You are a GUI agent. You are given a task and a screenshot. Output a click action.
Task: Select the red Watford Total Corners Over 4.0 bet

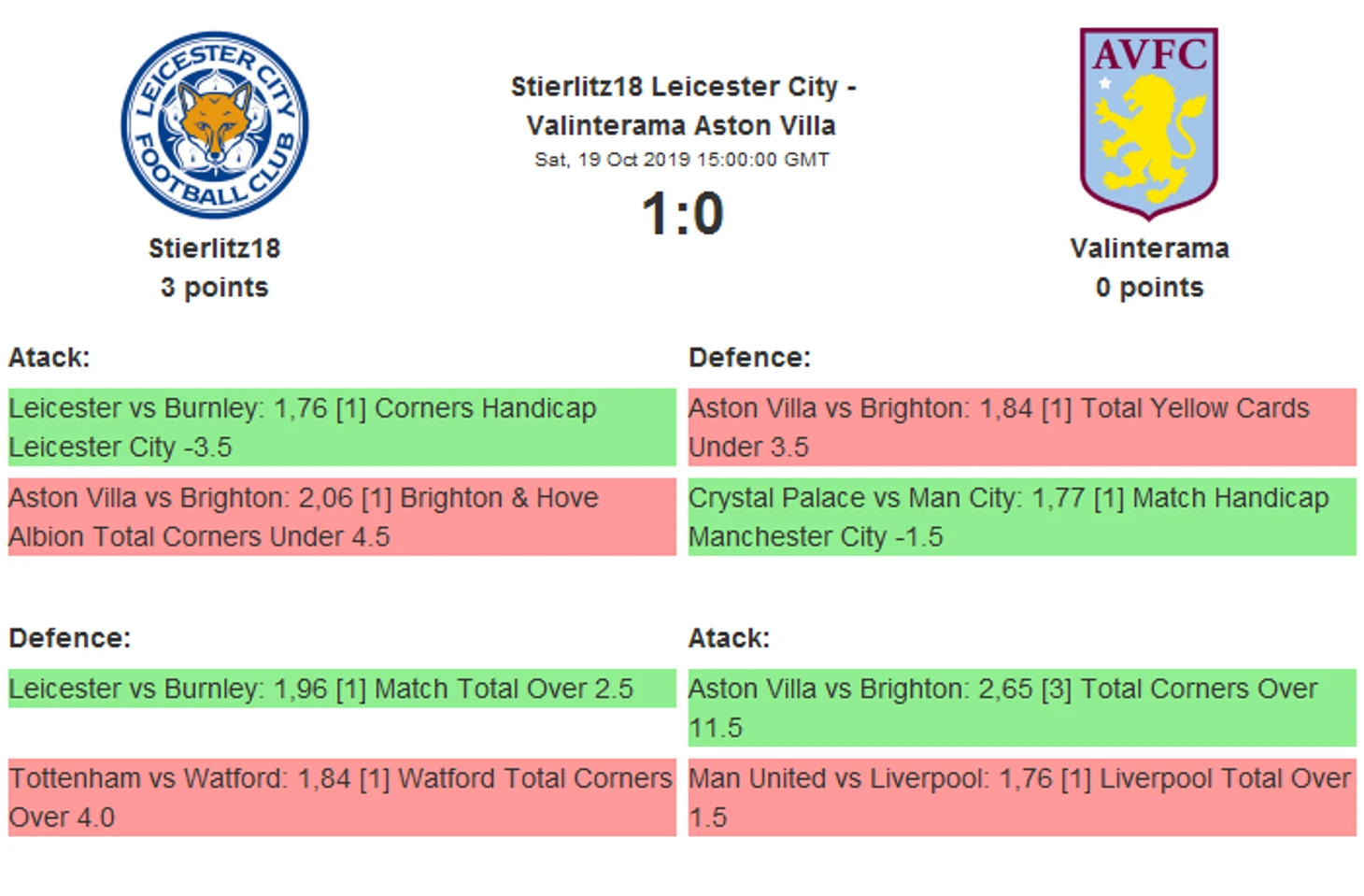coord(342,797)
